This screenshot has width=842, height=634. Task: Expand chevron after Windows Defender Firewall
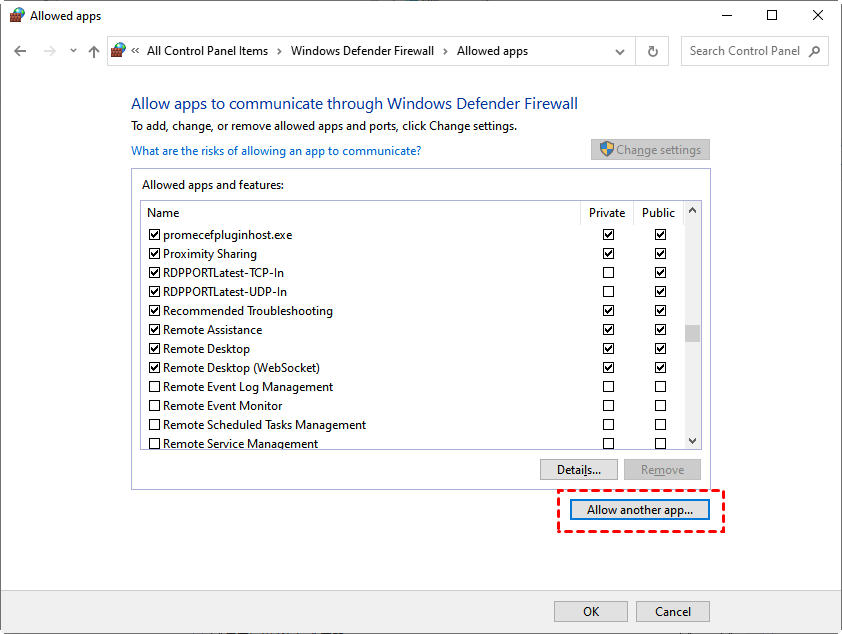pos(445,52)
